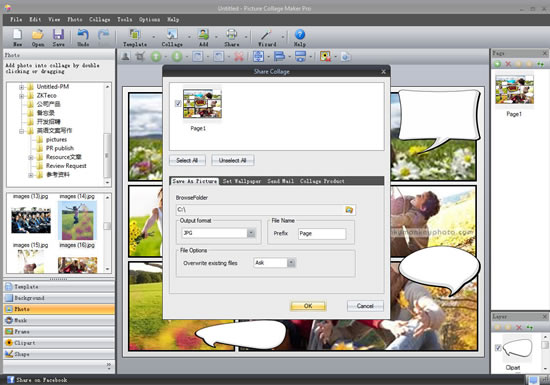Toggle the Clipart layer checkbox
The width and height of the screenshot is (550, 385).
click(x=498, y=348)
